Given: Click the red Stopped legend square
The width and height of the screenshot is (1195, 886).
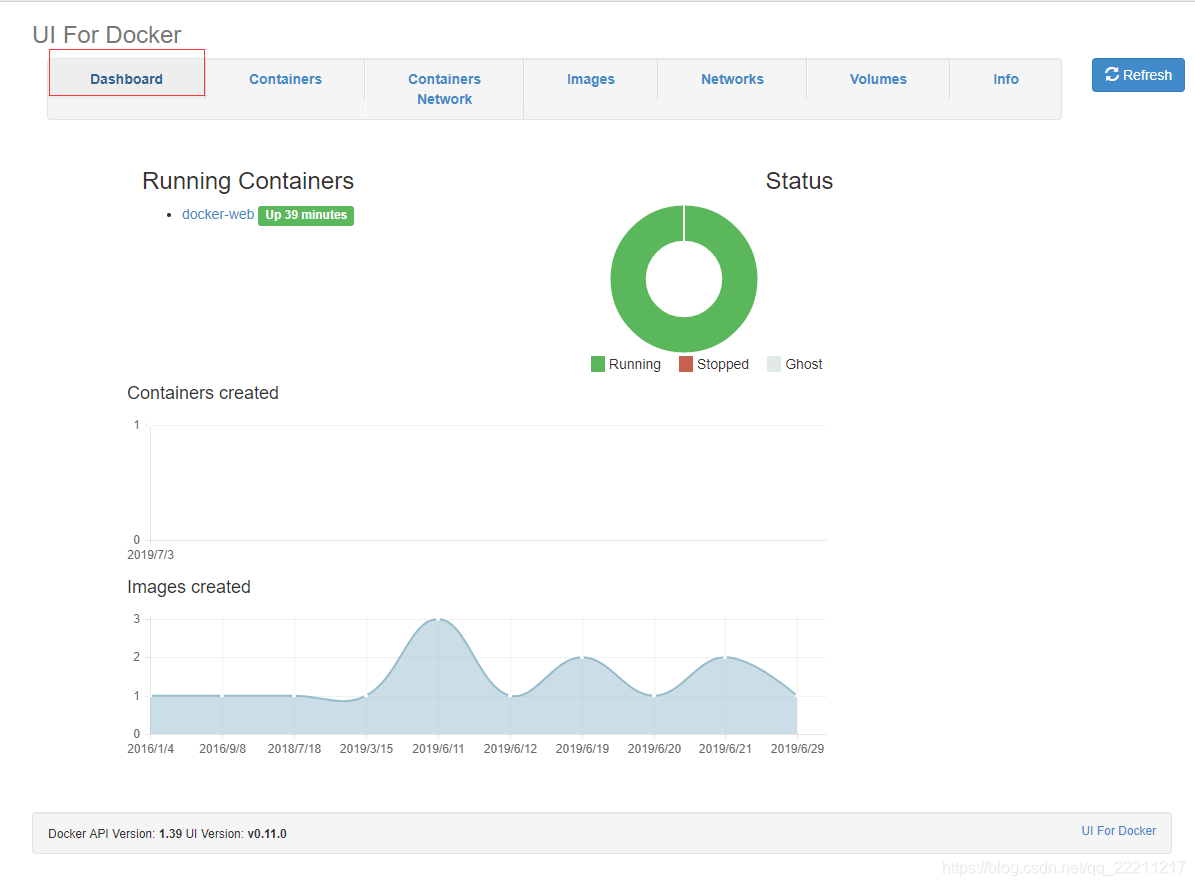Looking at the screenshot, I should 685,364.
